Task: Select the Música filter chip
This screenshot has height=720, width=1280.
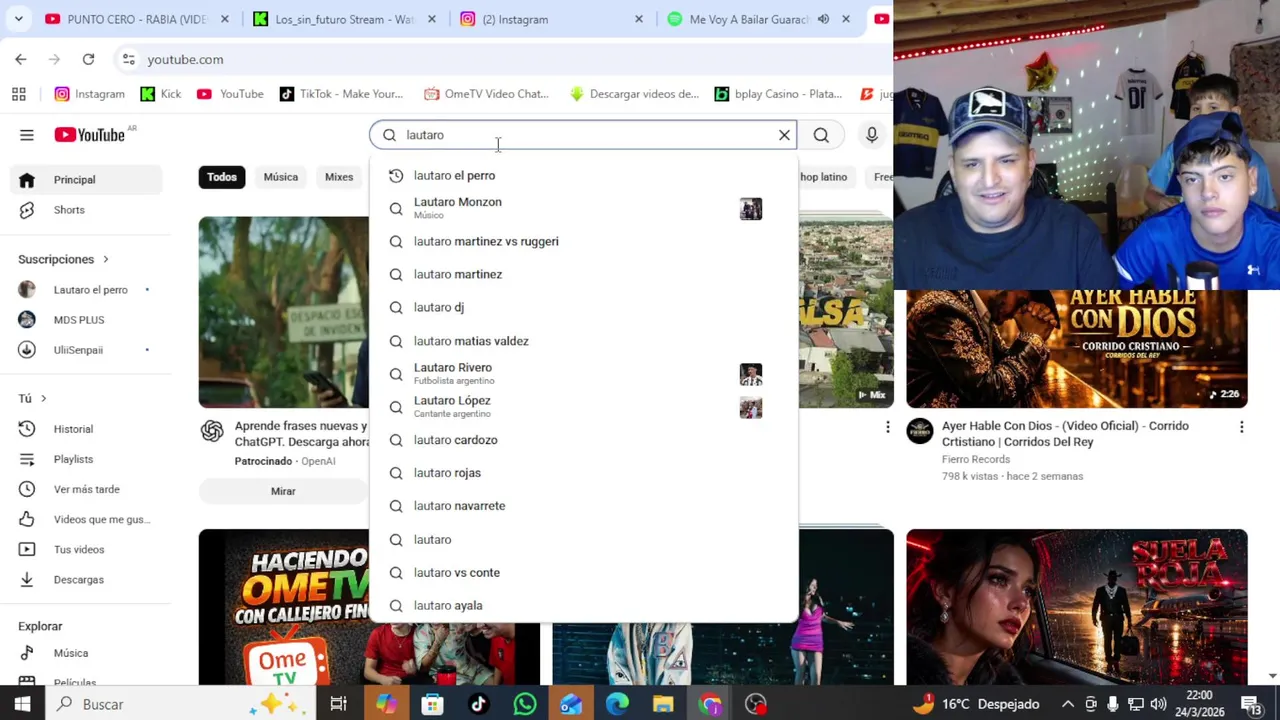Action: point(281,177)
